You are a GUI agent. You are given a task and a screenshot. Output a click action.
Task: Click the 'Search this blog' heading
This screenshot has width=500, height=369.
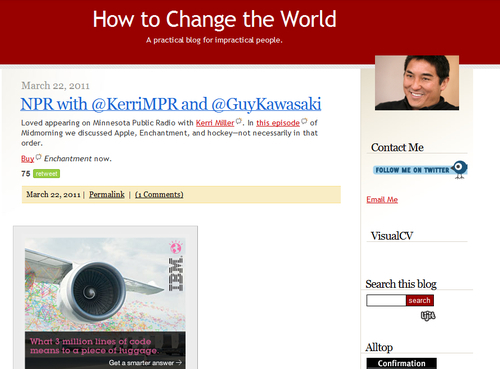401,284
